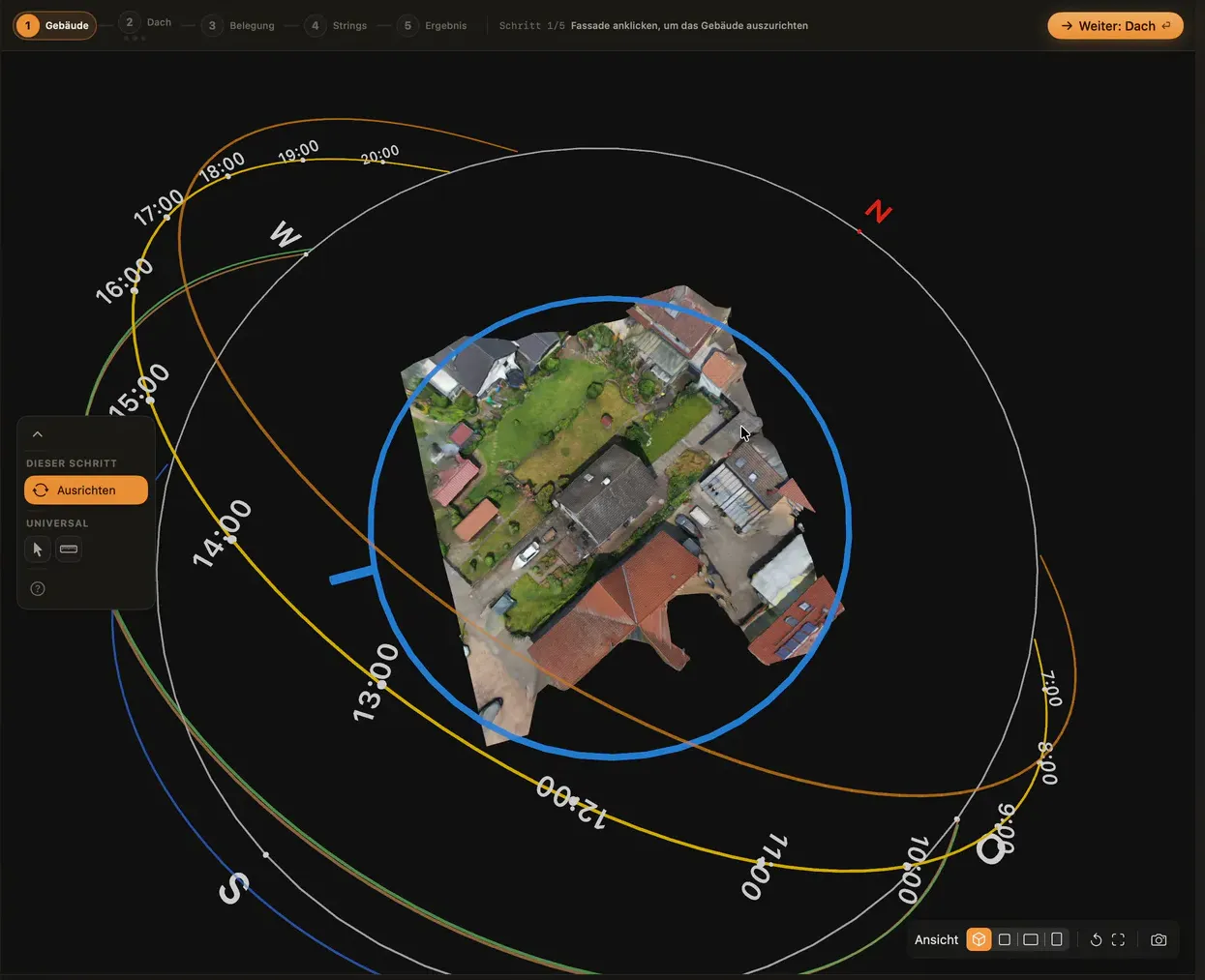Click the S compass label

point(233,888)
